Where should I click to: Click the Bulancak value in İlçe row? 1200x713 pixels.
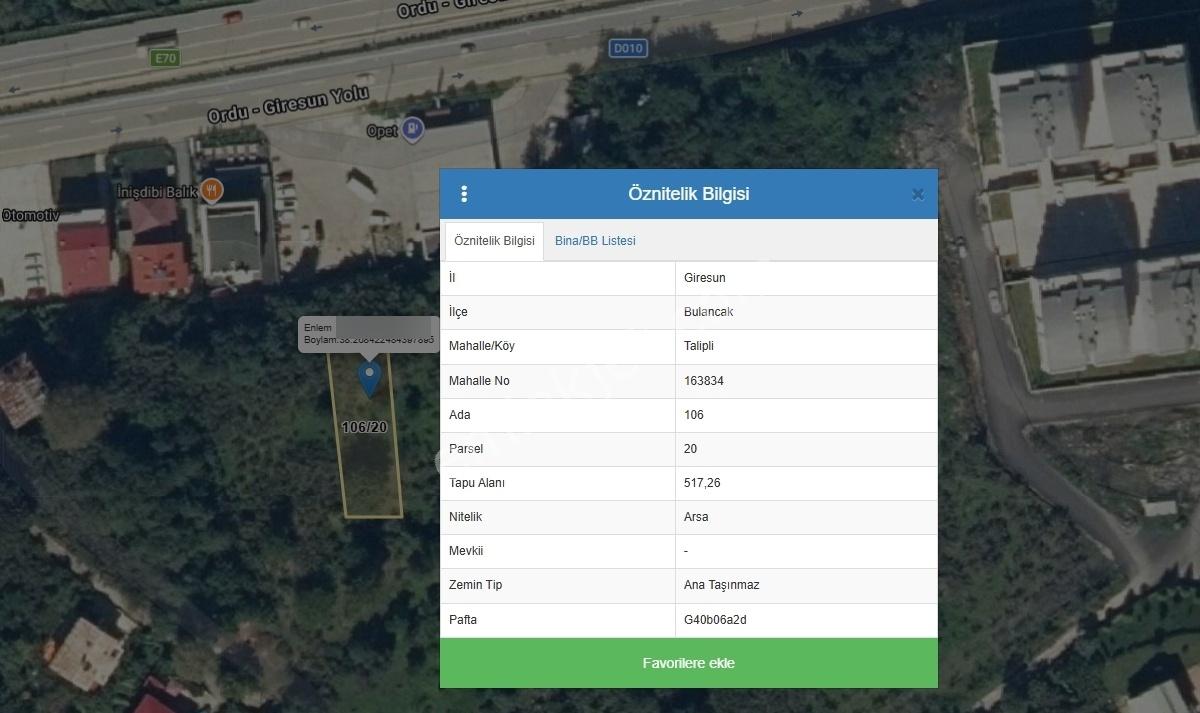tap(709, 312)
